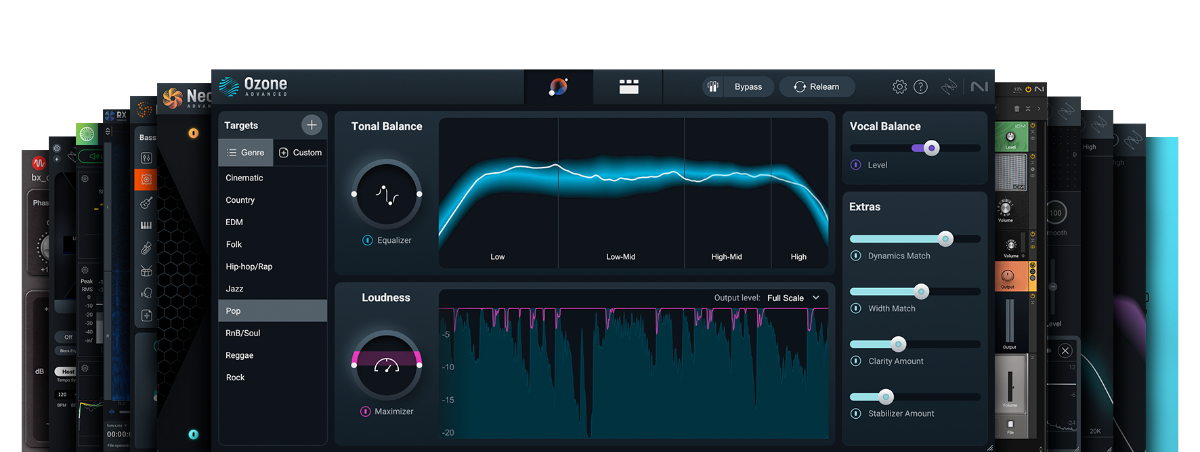Choose the Cinematic genre target
This screenshot has height=452, width=1200.
click(x=273, y=178)
